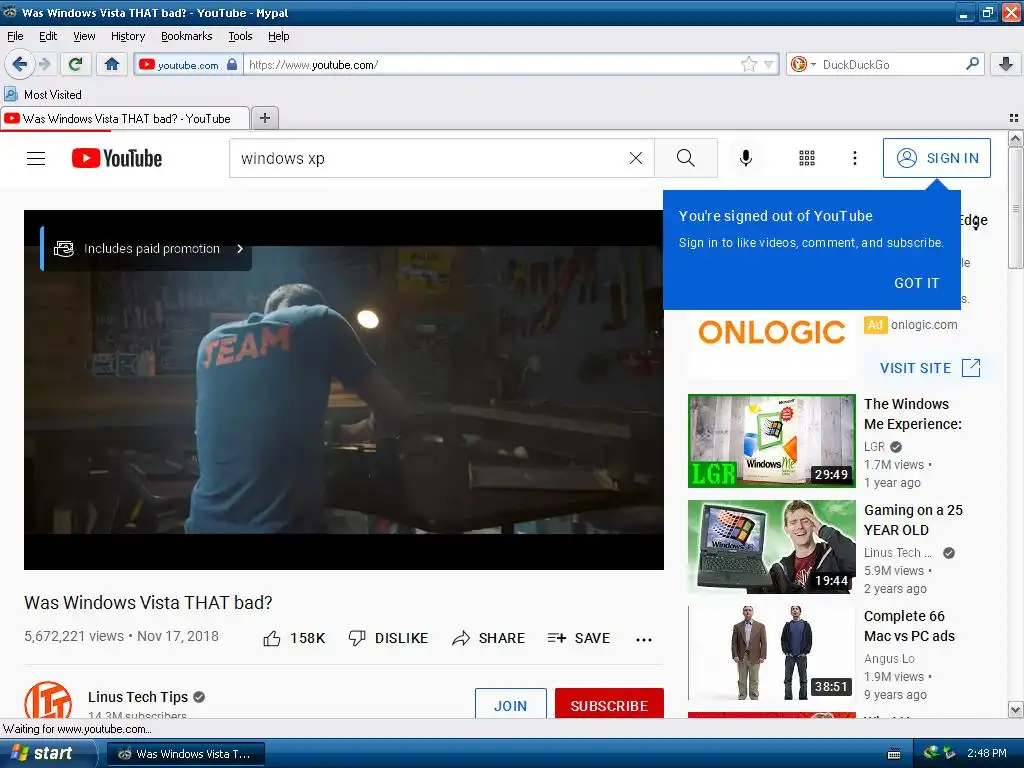The image size is (1024, 768).
Task: Click the taskbar clock showing 2:48 PM
Action: (x=987, y=753)
